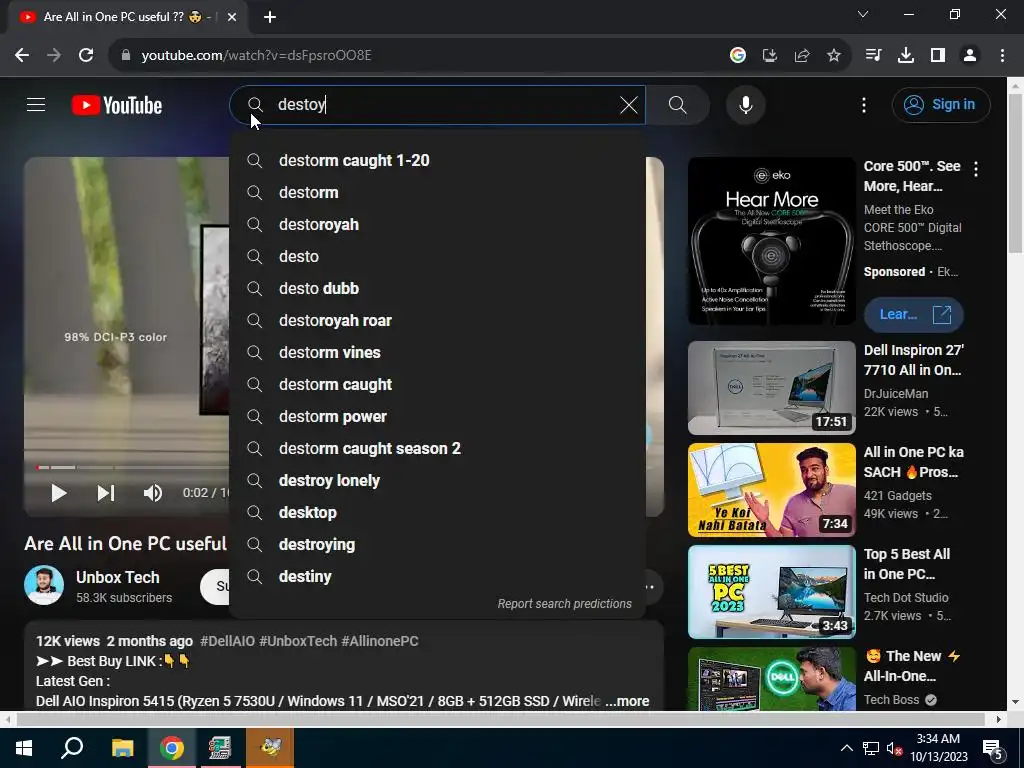Share this page icon
The height and width of the screenshot is (768, 1024).
click(x=802, y=56)
